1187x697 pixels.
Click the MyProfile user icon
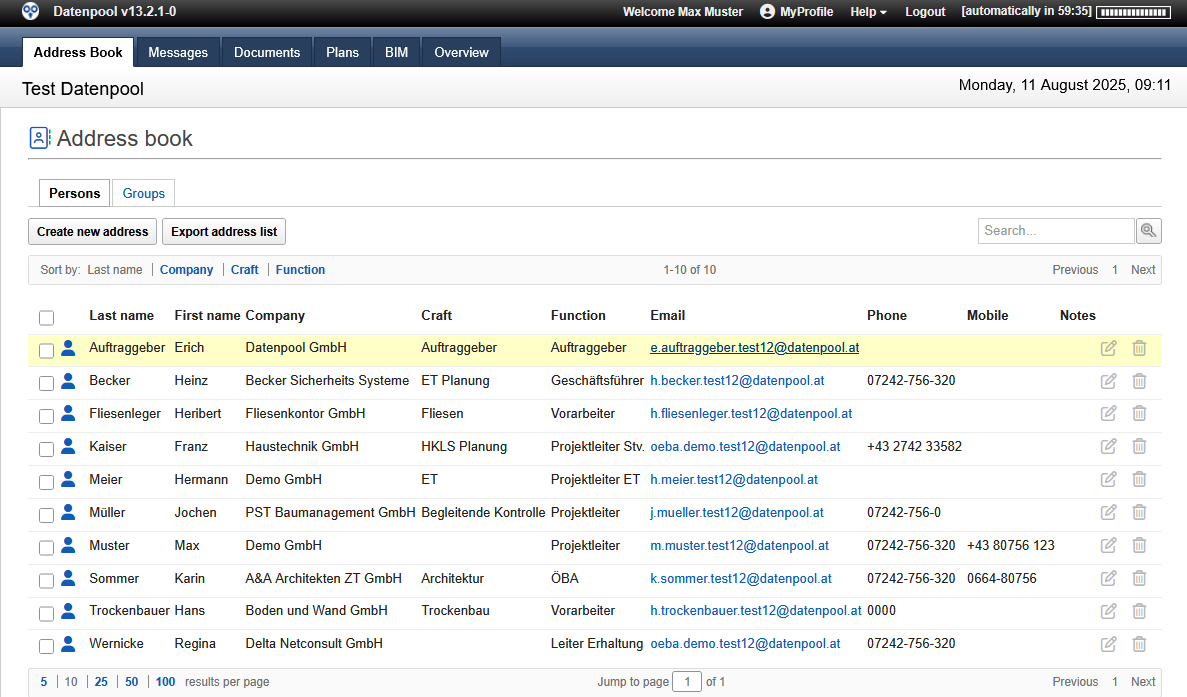[x=768, y=12]
